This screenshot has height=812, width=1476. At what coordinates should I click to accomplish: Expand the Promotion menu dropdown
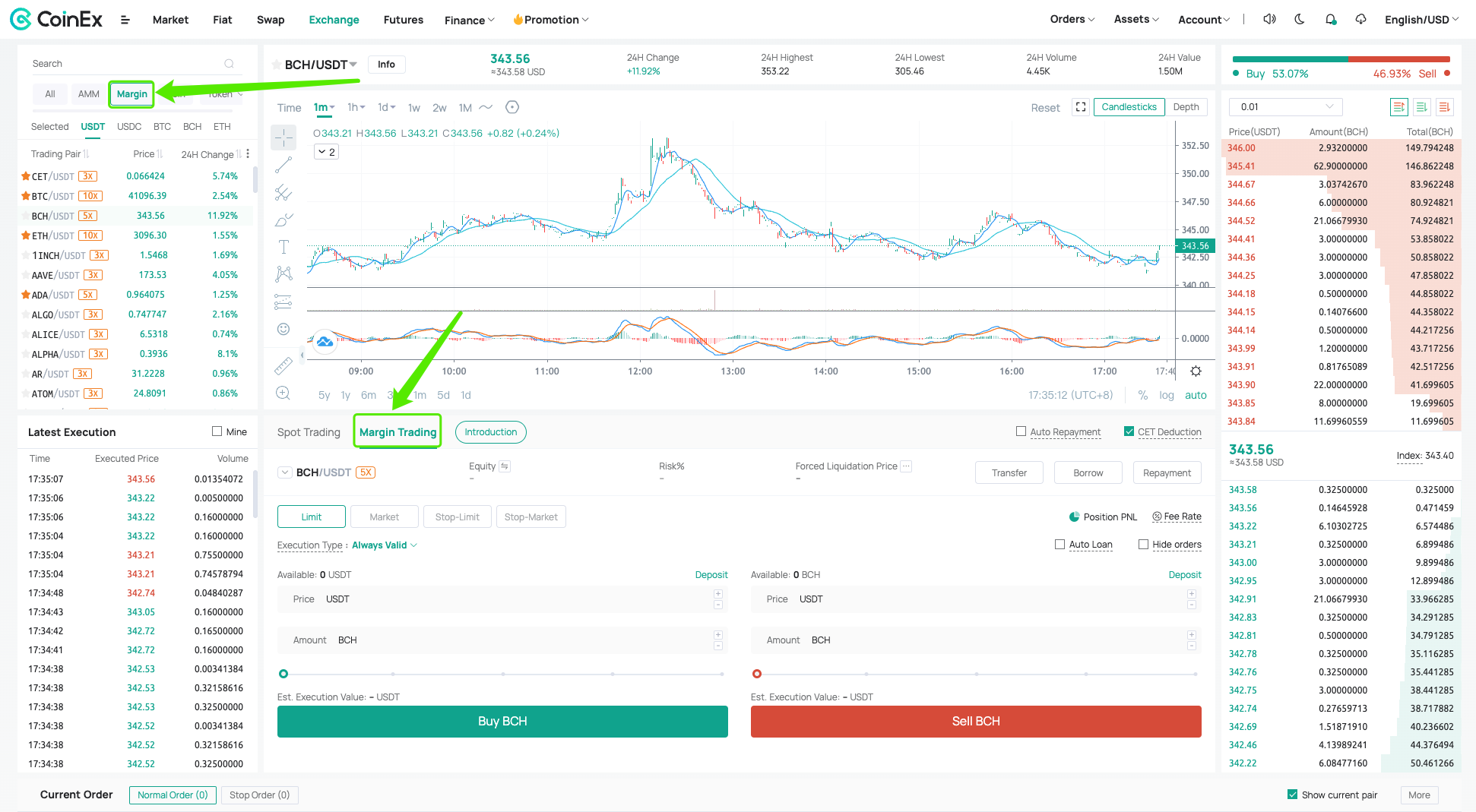[x=551, y=20]
